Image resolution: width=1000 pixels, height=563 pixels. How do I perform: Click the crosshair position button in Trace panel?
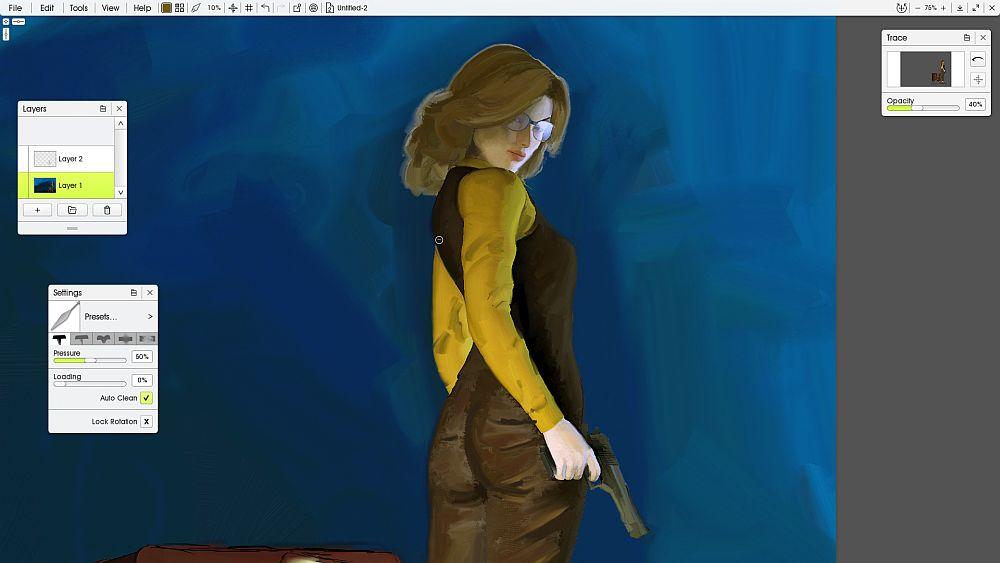[x=978, y=79]
